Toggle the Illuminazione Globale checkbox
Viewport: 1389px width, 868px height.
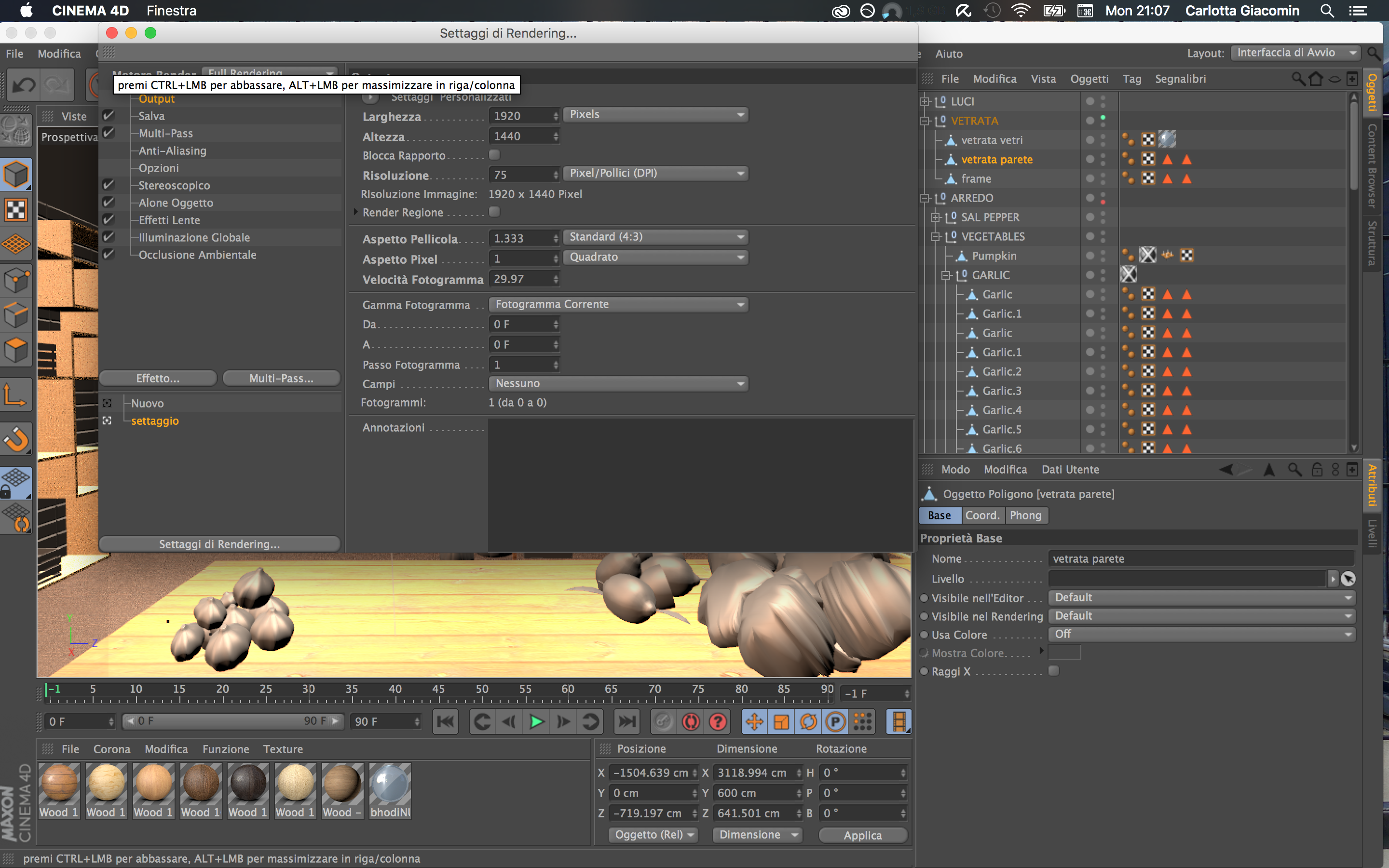pyautogui.click(x=109, y=237)
